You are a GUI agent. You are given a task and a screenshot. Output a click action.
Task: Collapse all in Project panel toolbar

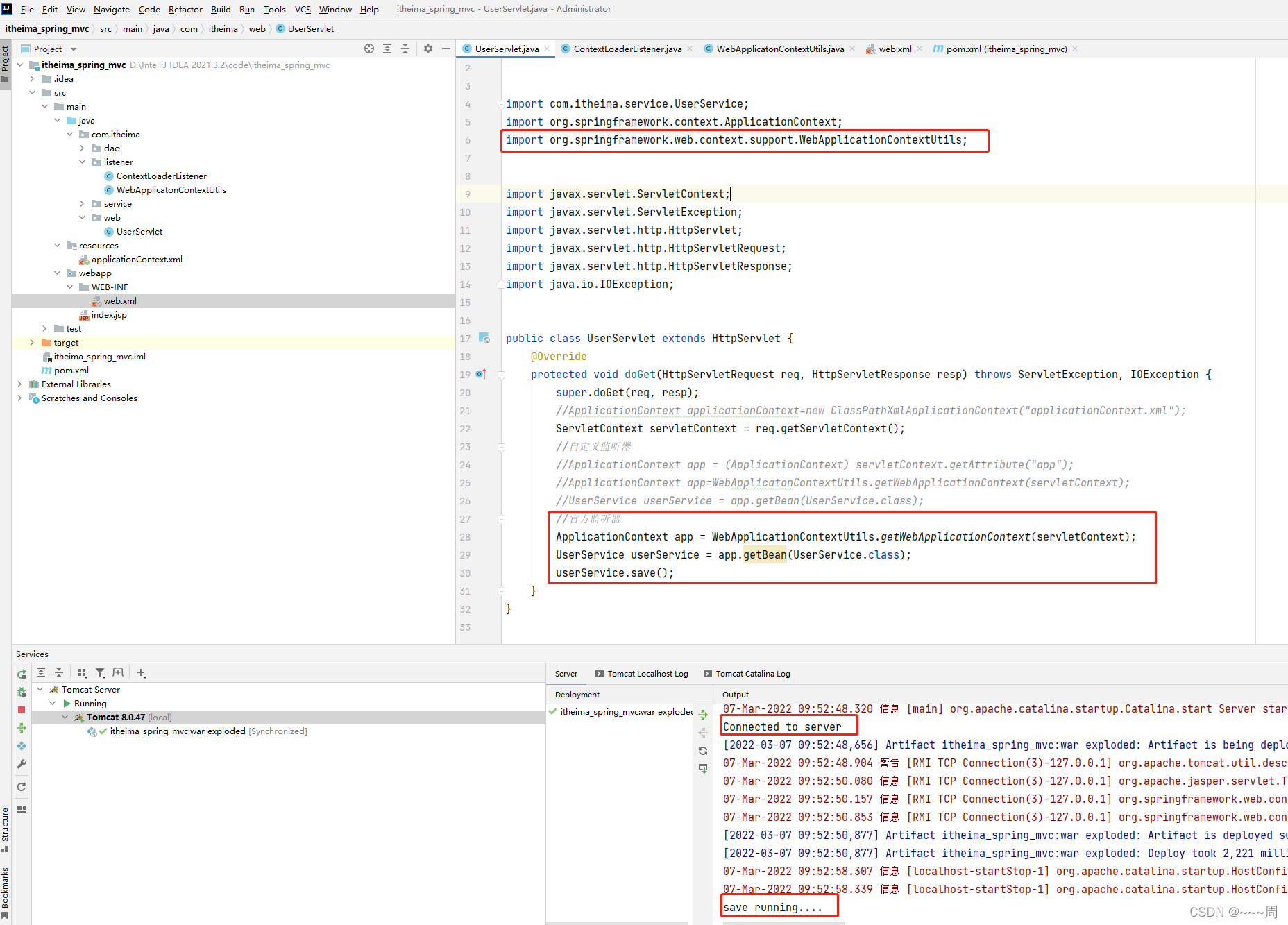point(405,49)
